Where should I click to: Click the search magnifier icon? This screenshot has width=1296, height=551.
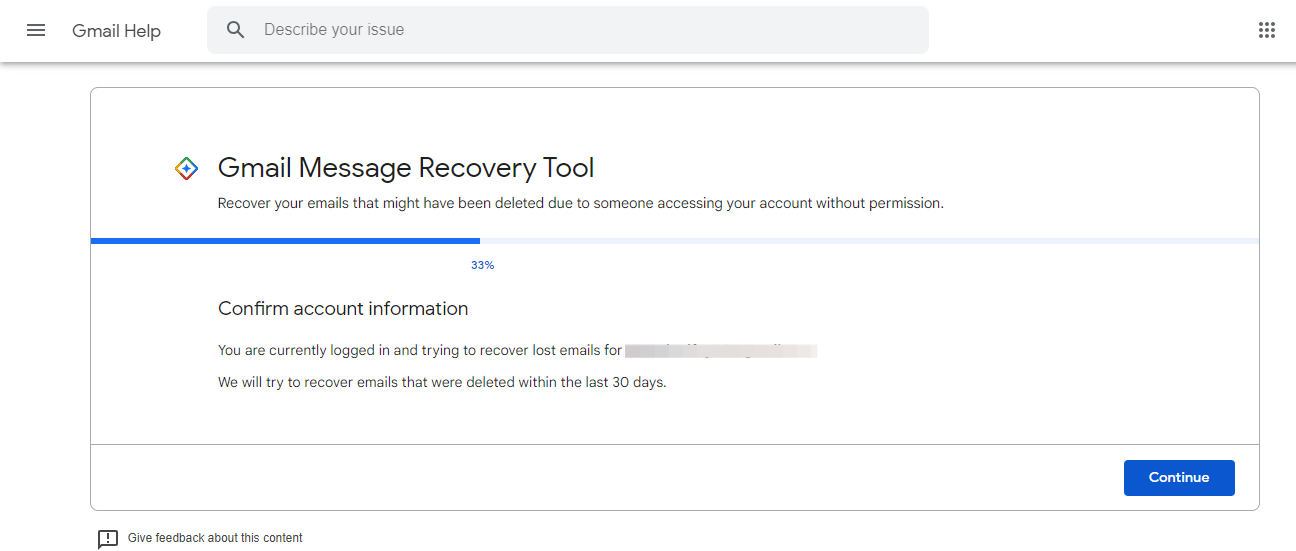pos(236,30)
